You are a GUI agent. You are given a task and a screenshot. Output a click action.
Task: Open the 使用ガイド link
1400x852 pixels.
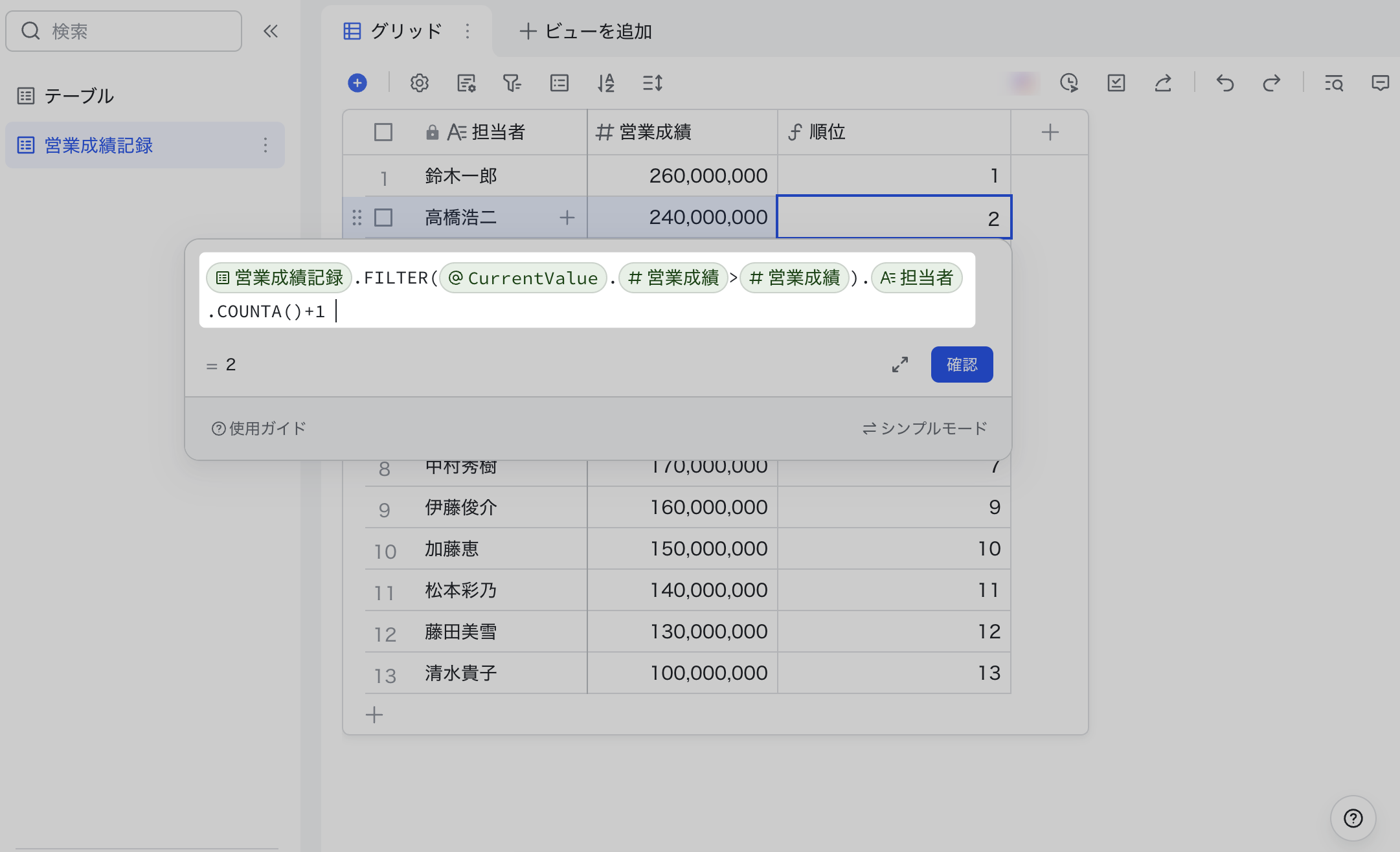(x=259, y=429)
